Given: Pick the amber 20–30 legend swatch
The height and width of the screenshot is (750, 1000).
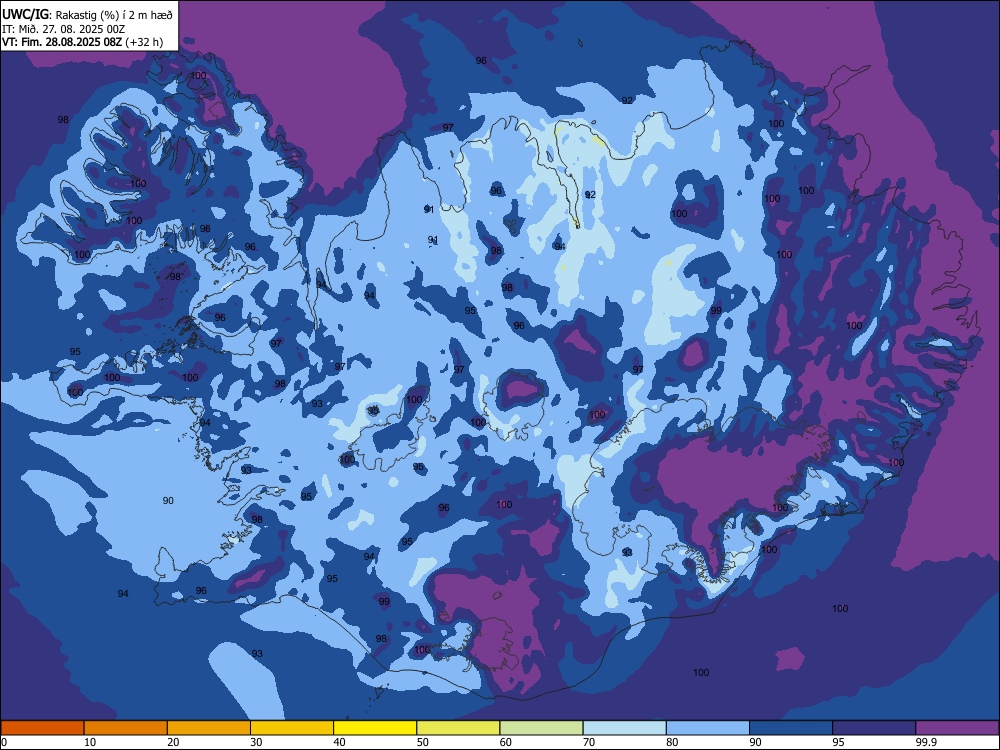Looking at the screenshot, I should pos(209,728).
